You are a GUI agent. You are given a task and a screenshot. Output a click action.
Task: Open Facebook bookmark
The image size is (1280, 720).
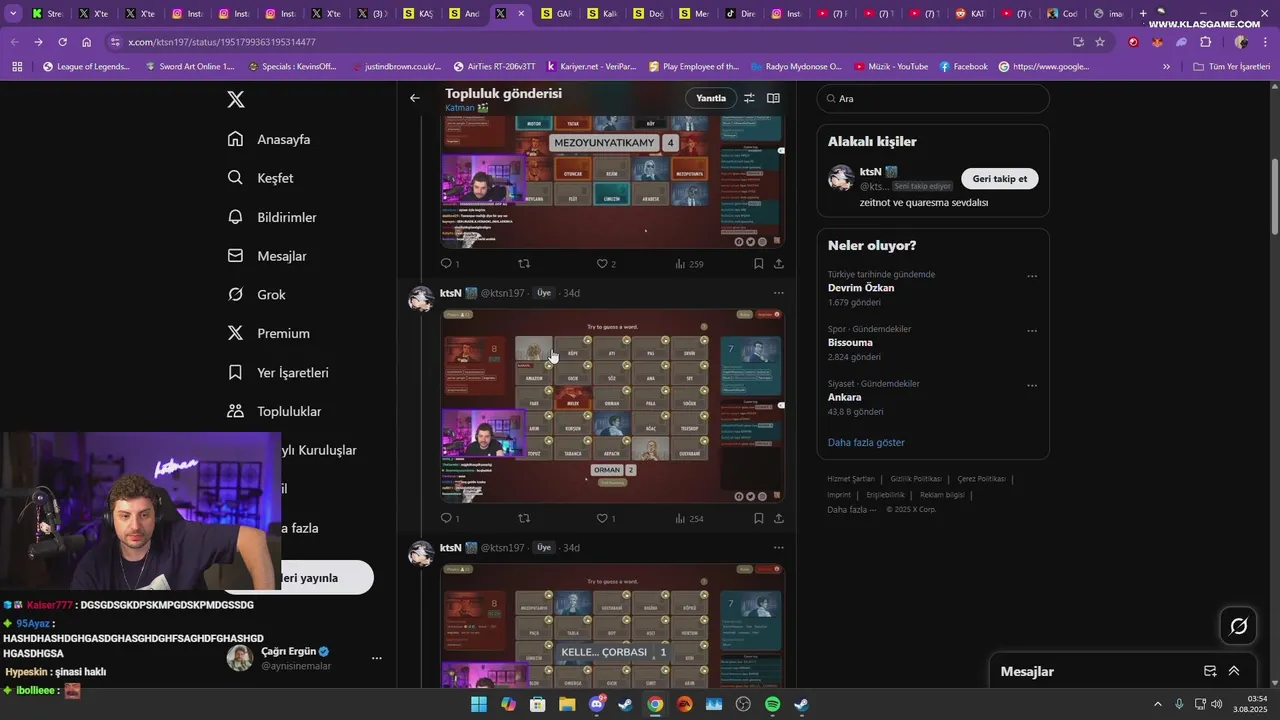(x=963, y=67)
